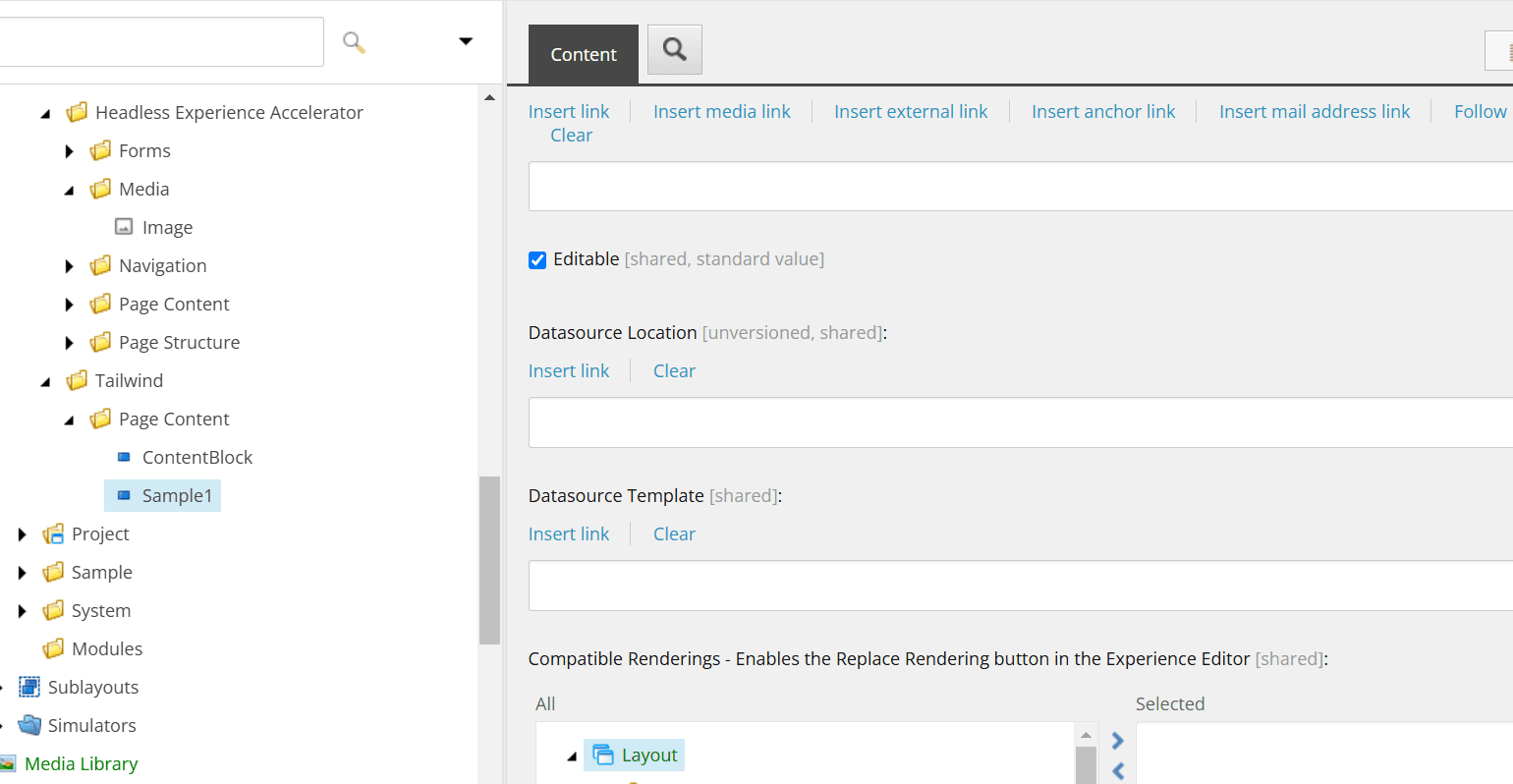
Task: Click the content tree vertical scrollbar thumb
Action: [x=489, y=560]
